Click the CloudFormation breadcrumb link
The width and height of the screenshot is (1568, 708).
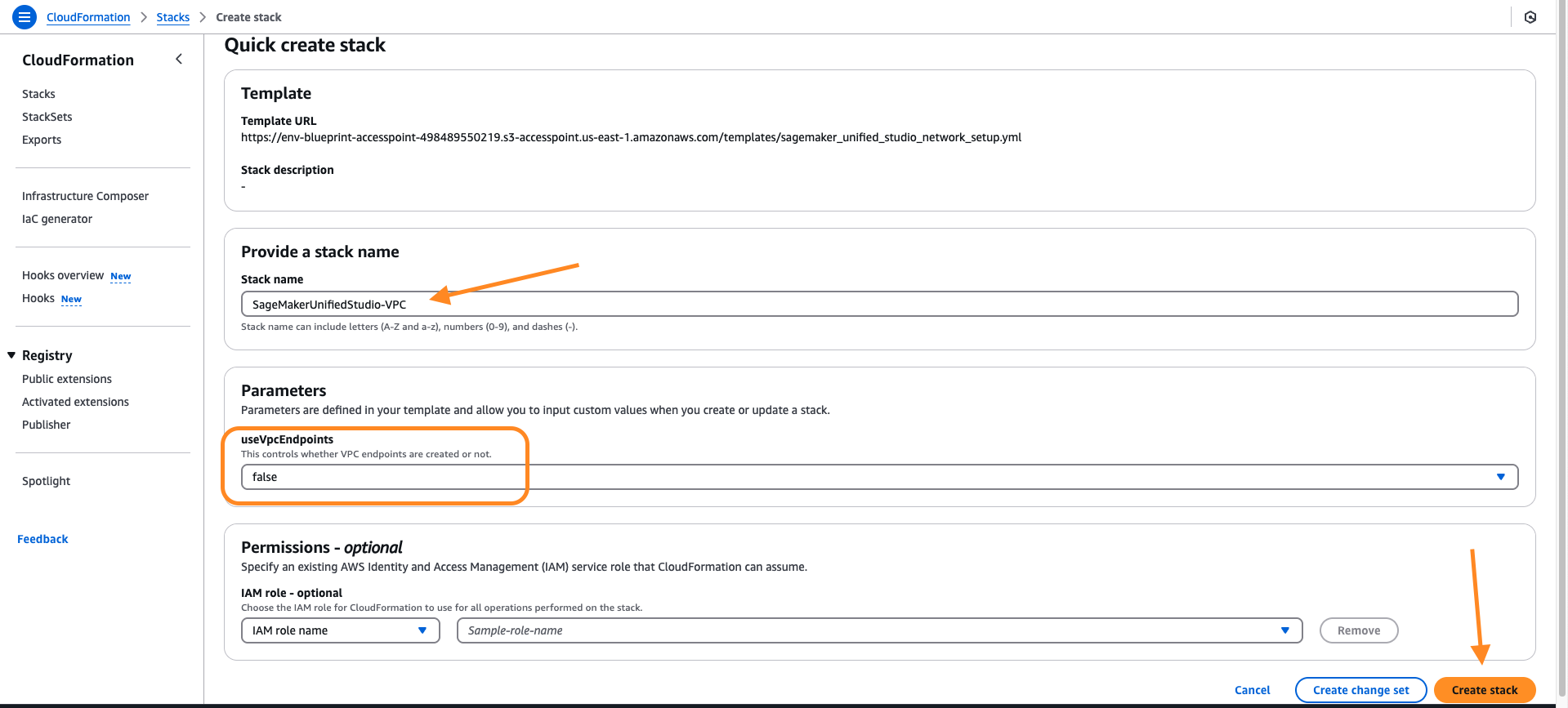pyautogui.click(x=88, y=17)
